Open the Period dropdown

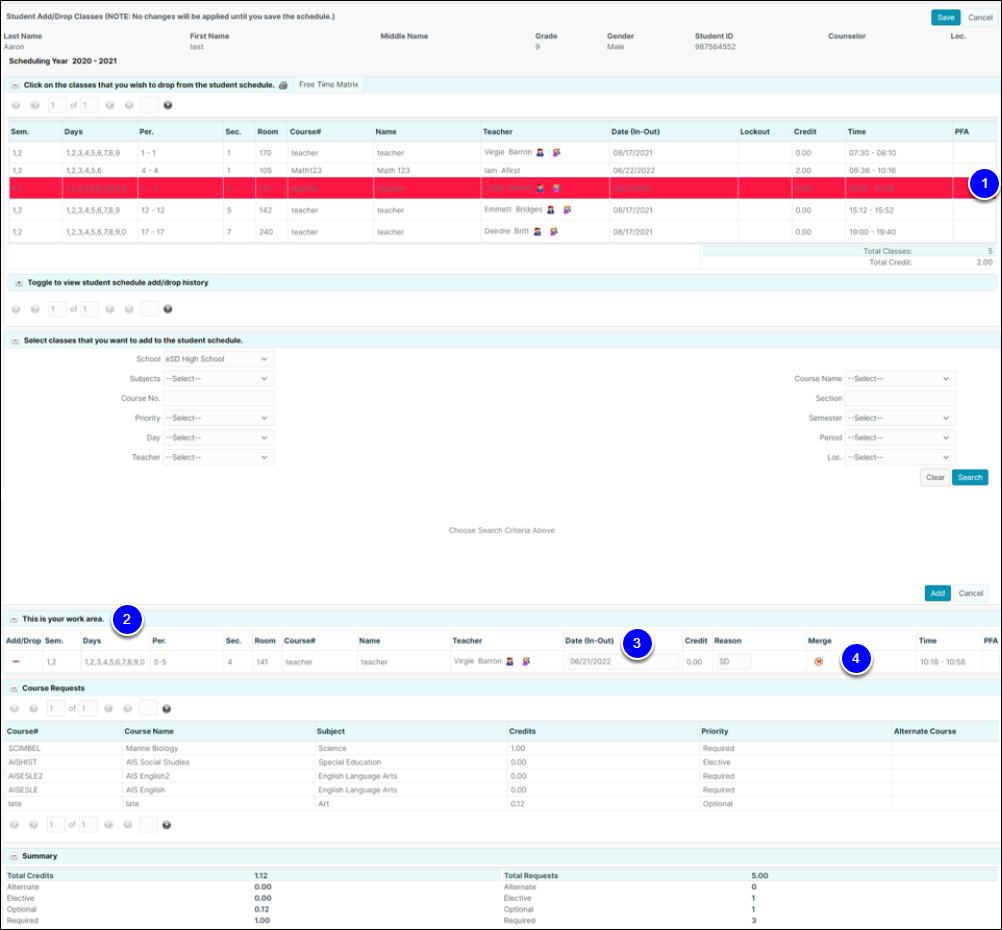[x=900, y=438]
